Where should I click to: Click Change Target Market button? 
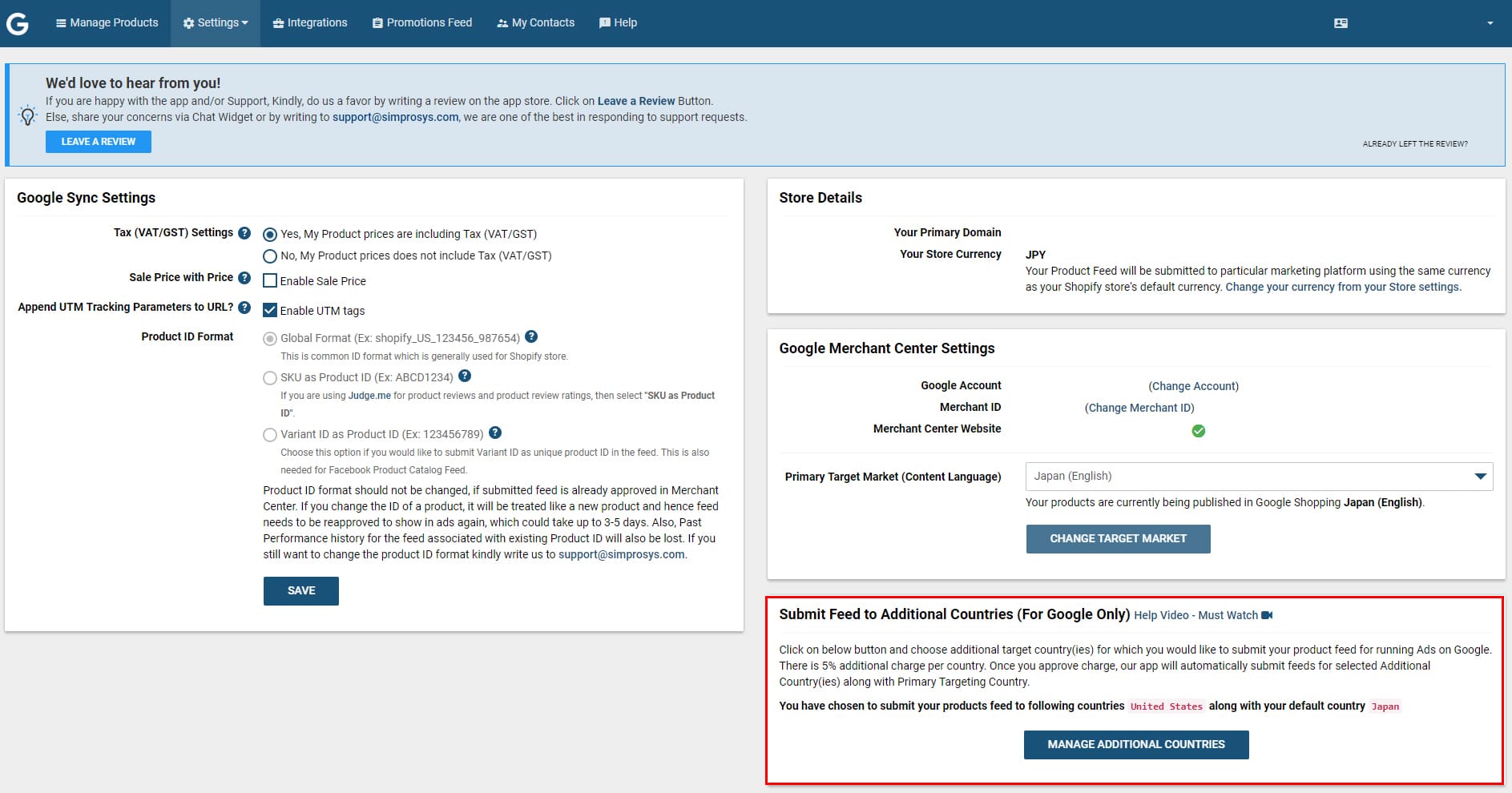[x=1118, y=539]
